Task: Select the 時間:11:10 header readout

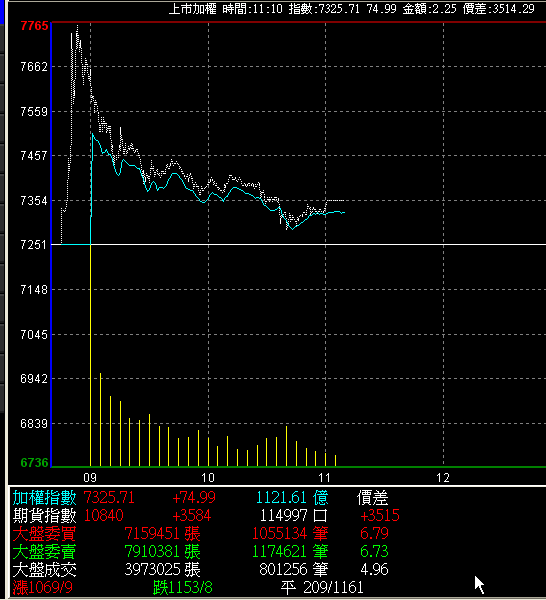Action: coord(252,9)
